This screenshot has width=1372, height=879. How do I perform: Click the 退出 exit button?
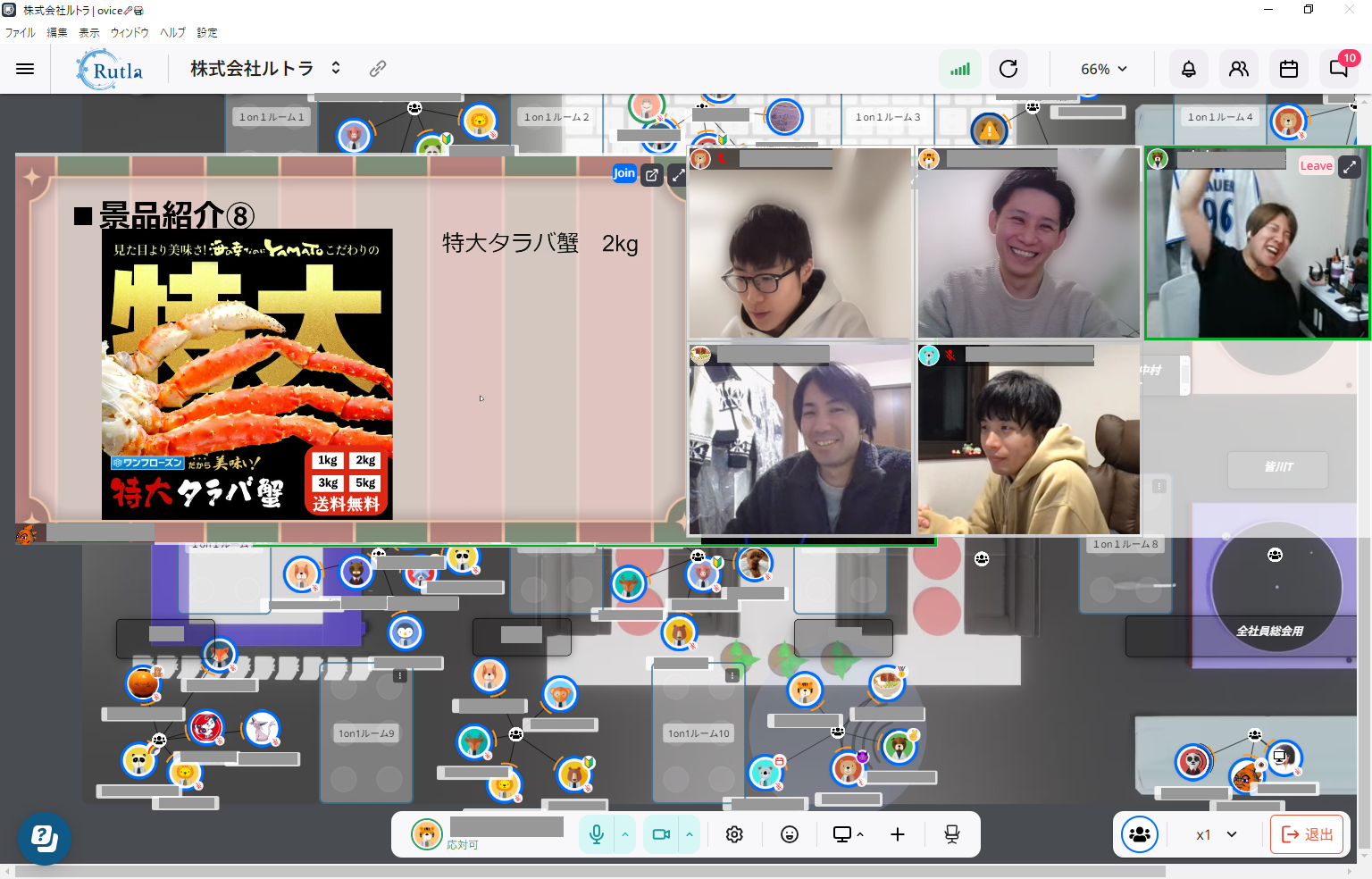tap(1307, 834)
